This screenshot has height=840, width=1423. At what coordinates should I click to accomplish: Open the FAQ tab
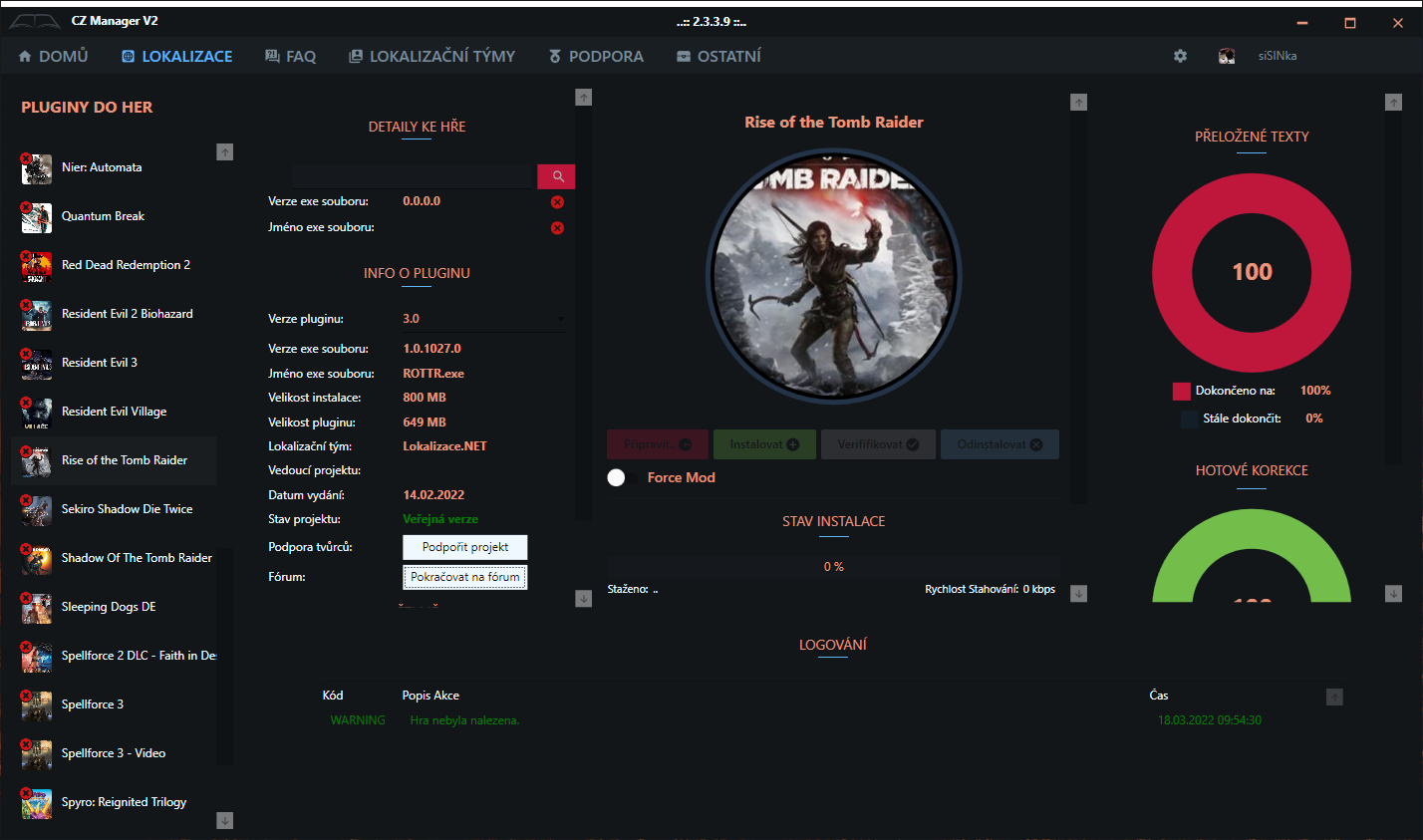click(x=290, y=57)
